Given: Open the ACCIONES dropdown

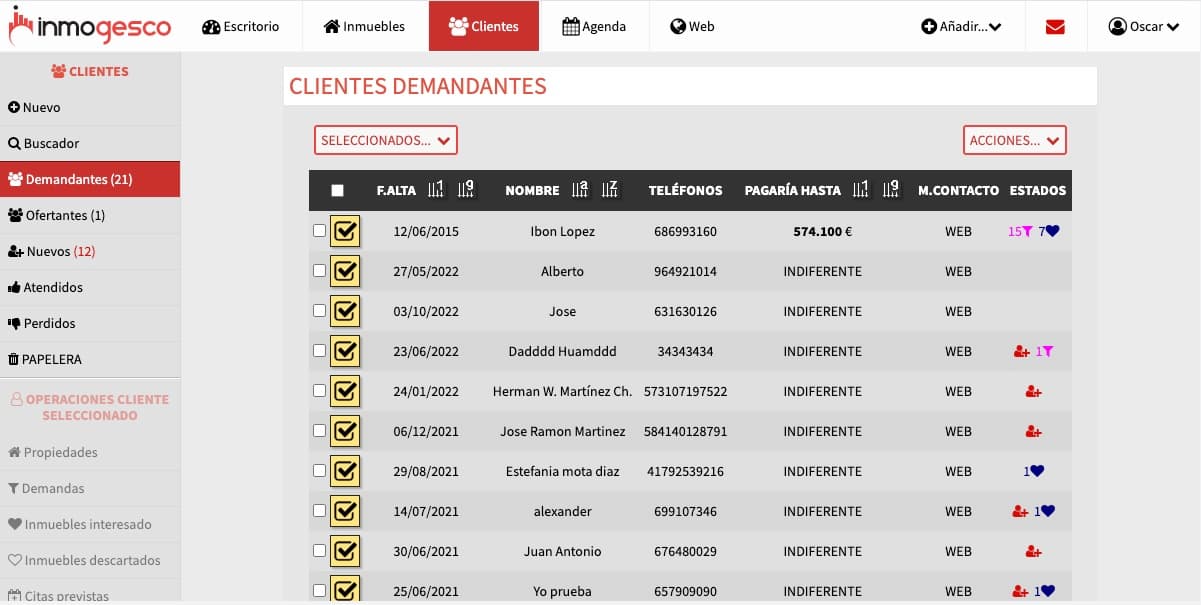Looking at the screenshot, I should coord(1014,140).
